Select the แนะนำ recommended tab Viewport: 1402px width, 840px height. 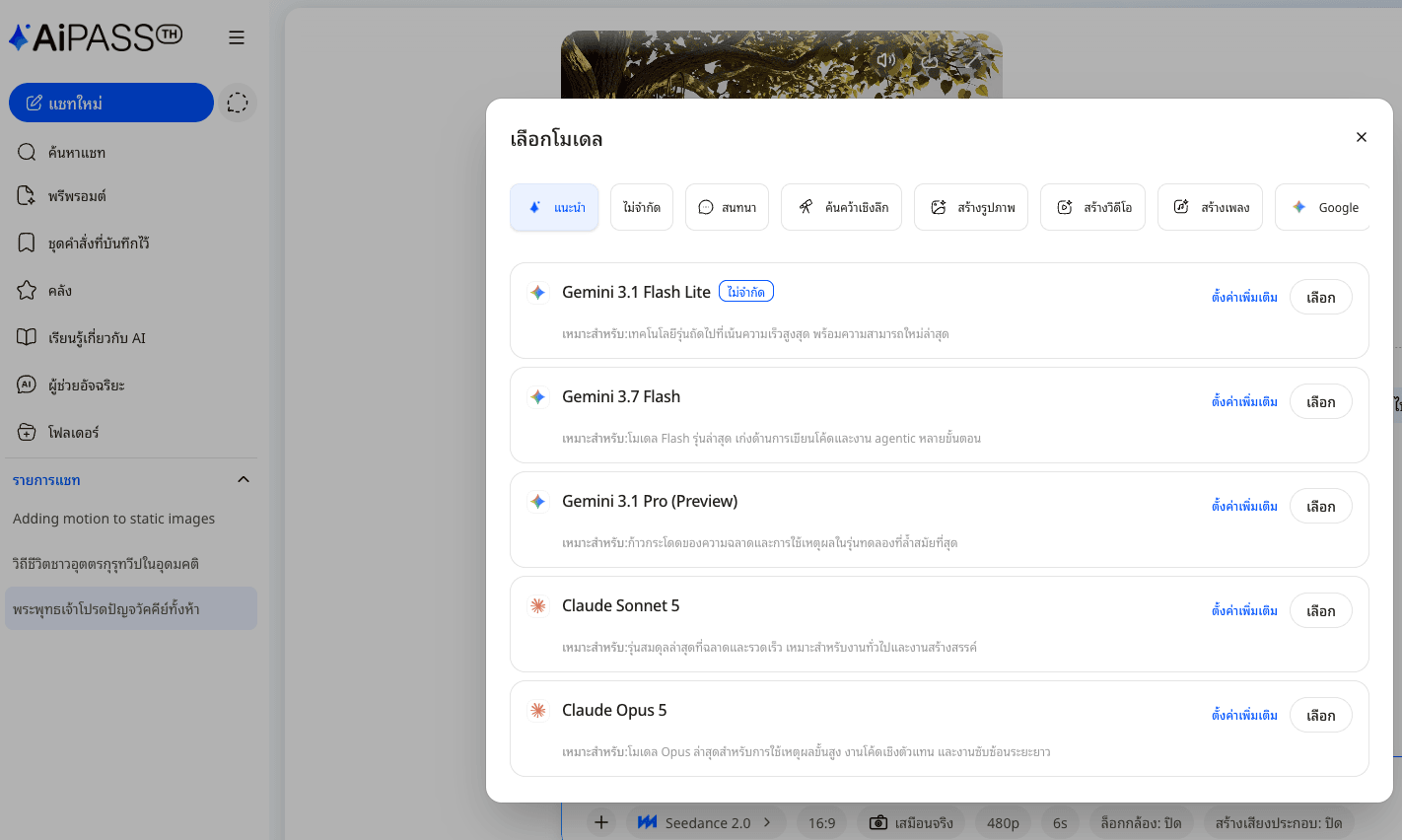coord(554,207)
